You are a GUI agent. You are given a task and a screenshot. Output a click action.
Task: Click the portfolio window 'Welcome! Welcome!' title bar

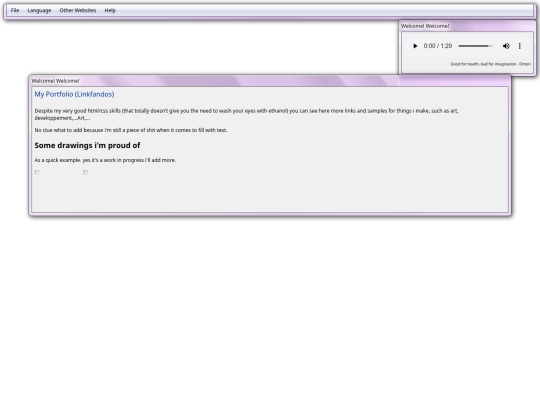click(x=270, y=81)
